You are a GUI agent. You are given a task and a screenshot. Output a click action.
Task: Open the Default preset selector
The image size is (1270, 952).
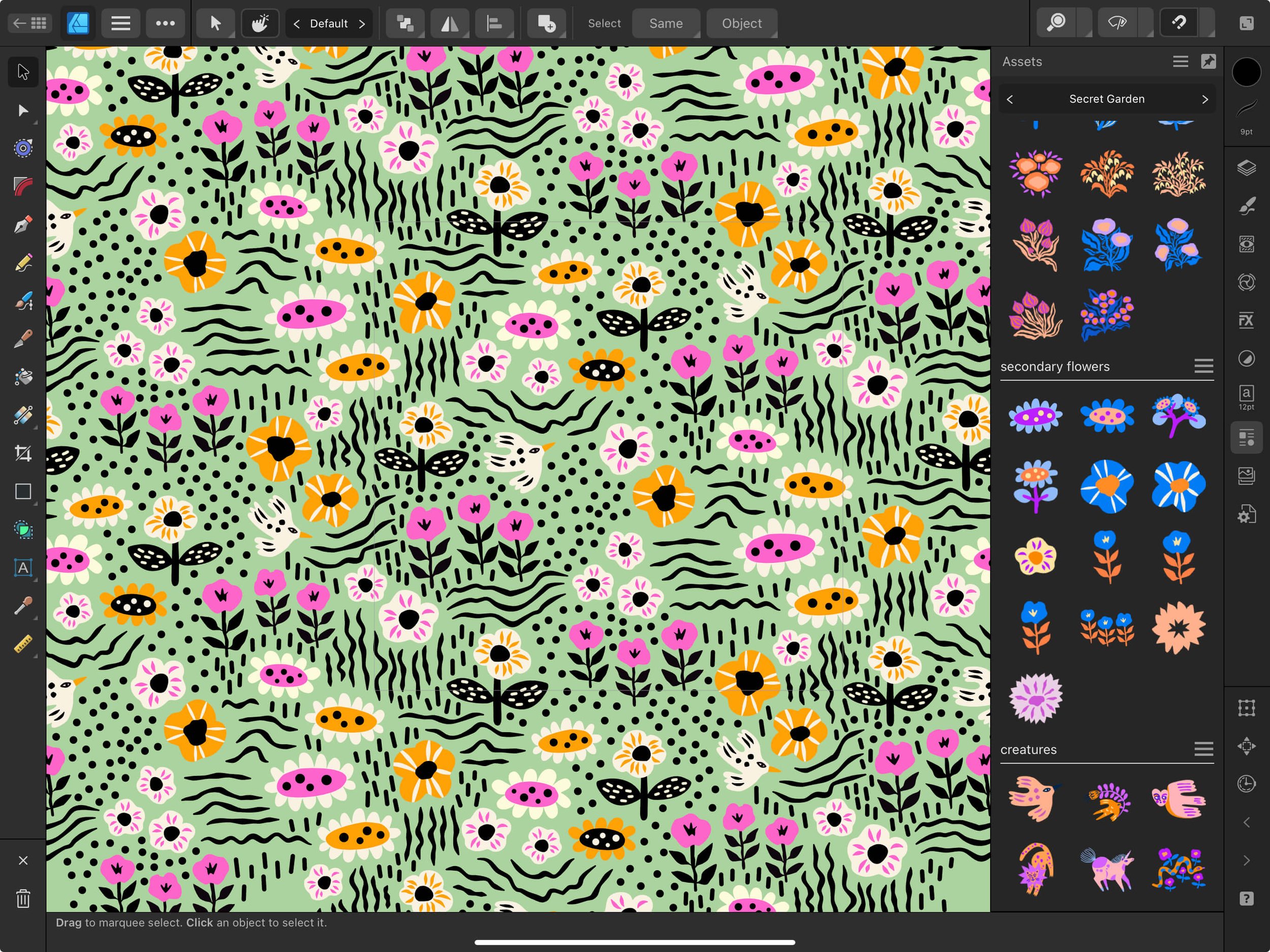[329, 23]
